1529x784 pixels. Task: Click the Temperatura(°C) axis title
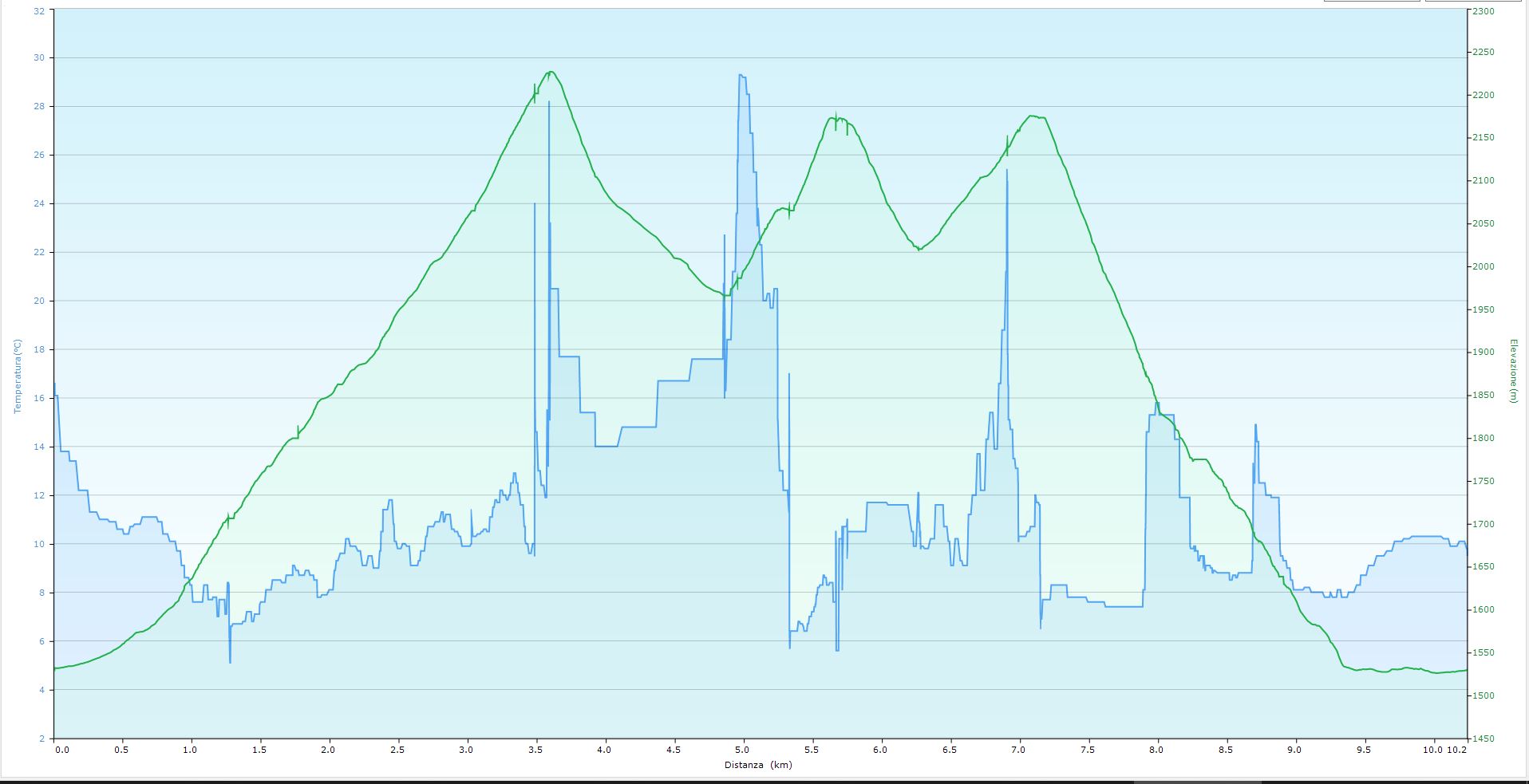pos(17,376)
